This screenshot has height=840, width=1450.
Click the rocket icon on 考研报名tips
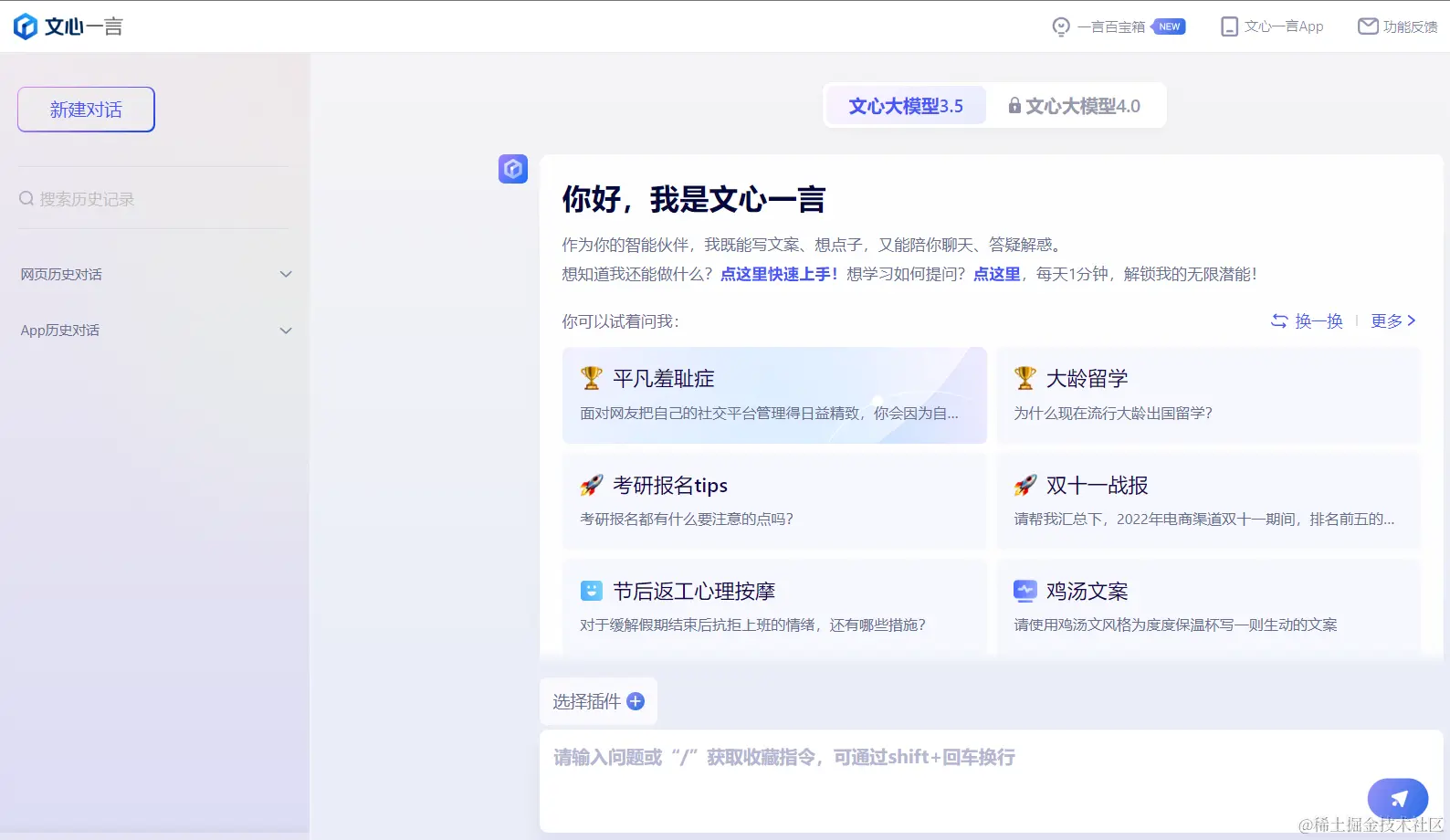(592, 485)
